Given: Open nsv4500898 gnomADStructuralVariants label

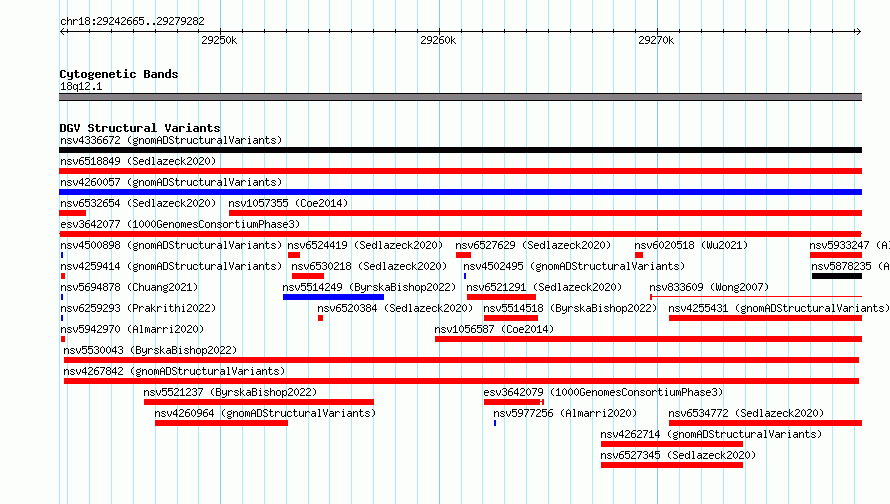Looking at the screenshot, I should point(171,245).
